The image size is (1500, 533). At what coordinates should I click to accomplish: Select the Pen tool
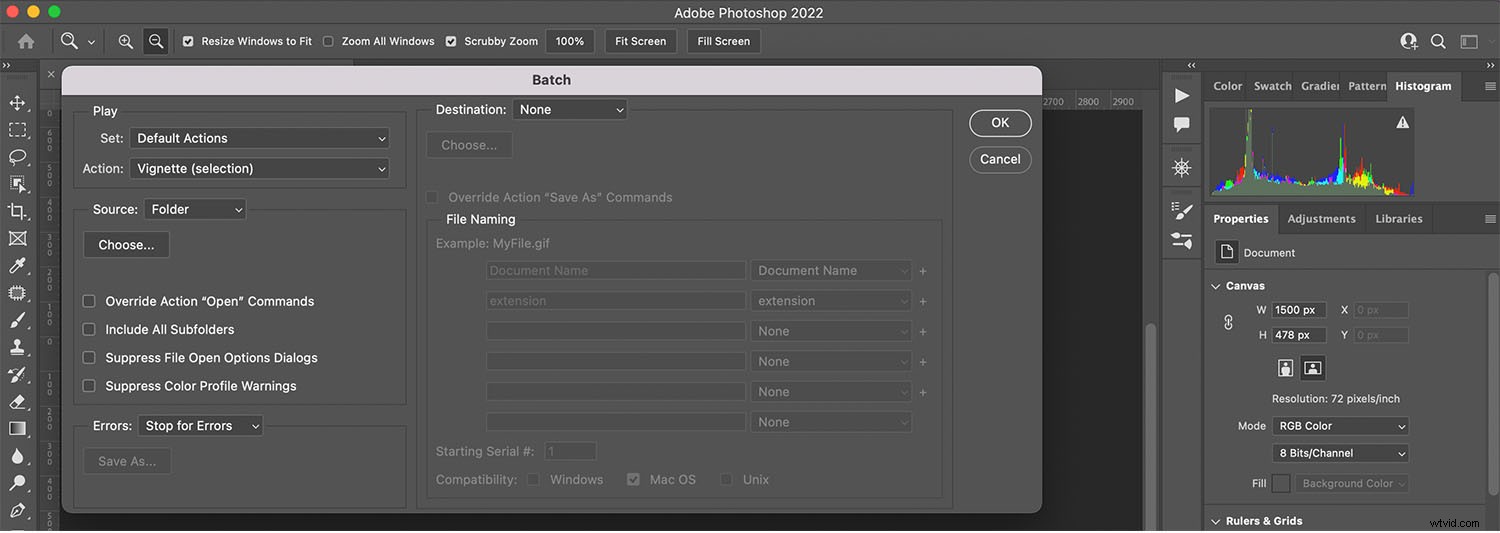click(x=17, y=511)
